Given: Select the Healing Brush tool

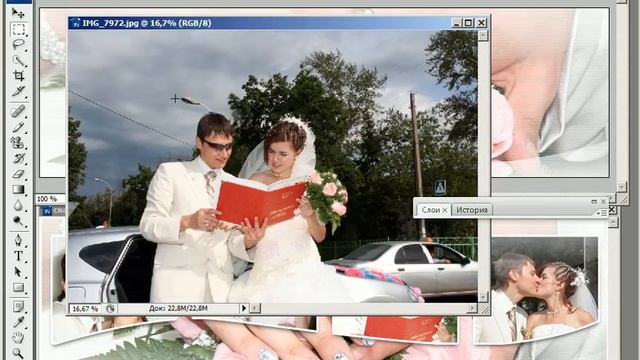Looking at the screenshot, I should pos(18,111).
